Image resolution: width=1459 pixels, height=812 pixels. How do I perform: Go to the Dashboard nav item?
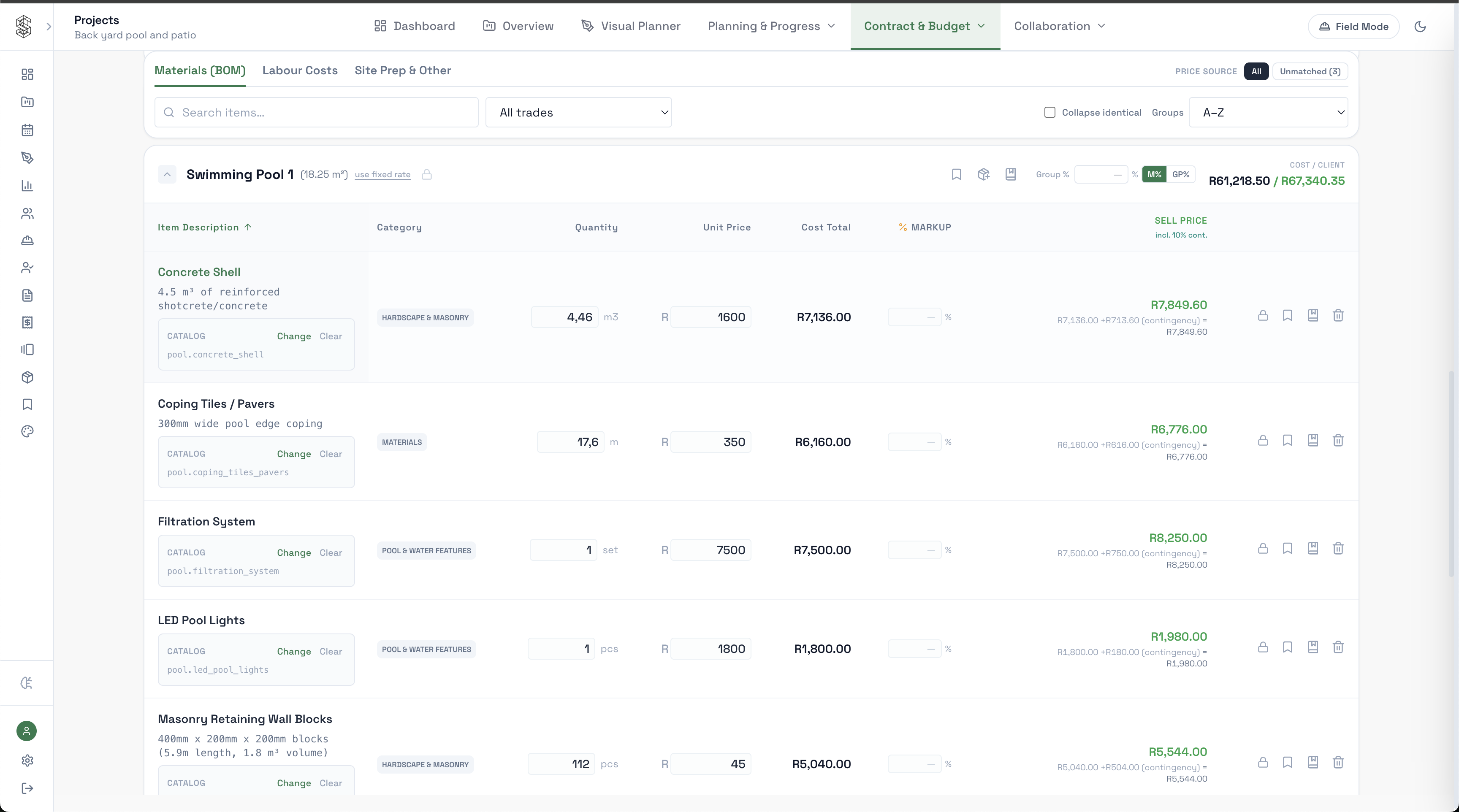415,26
